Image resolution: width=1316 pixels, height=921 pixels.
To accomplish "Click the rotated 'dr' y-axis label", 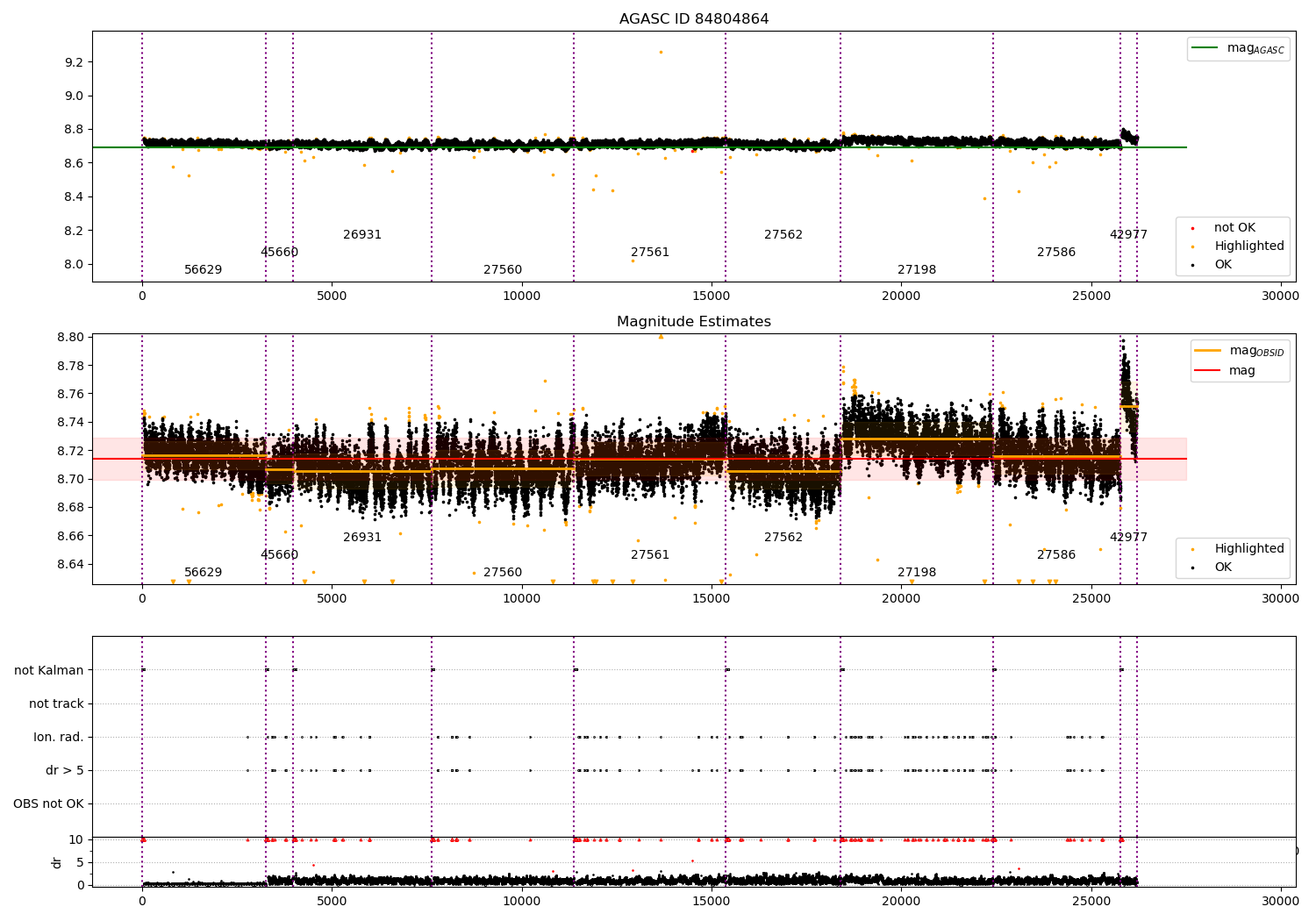I will click(x=57, y=863).
